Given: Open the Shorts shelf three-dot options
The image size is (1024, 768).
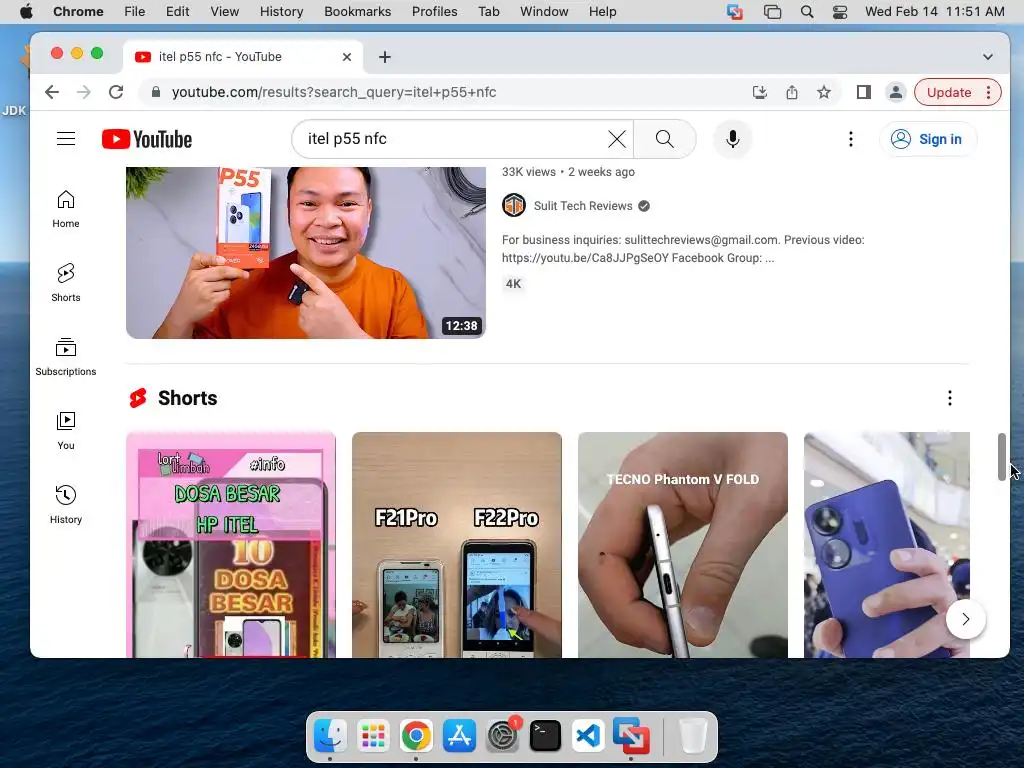Looking at the screenshot, I should click(x=950, y=398).
